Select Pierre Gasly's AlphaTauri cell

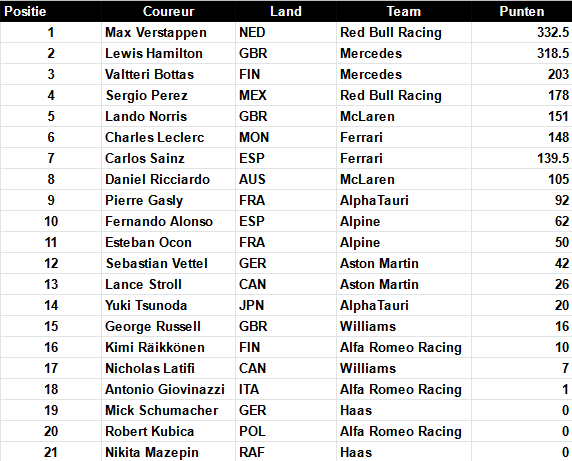(403, 200)
